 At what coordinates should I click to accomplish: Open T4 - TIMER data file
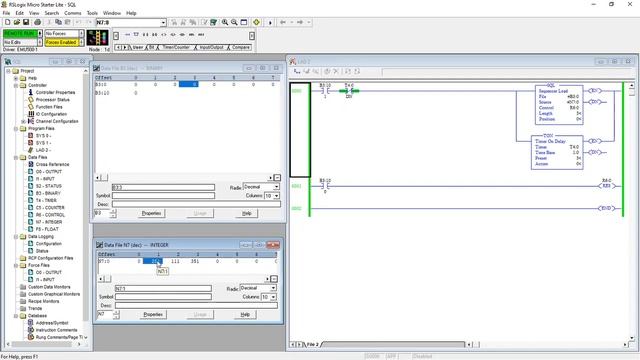tap(46, 200)
